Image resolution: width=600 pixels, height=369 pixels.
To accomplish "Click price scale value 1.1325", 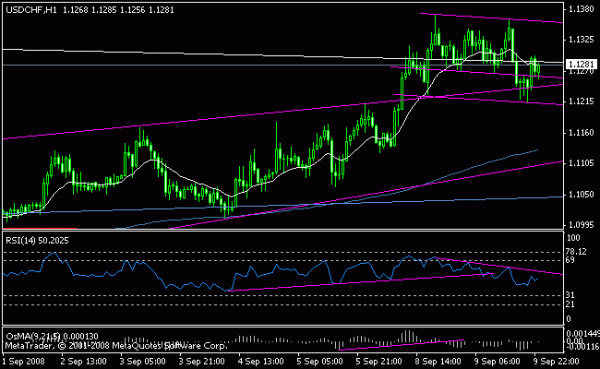I will click(581, 40).
